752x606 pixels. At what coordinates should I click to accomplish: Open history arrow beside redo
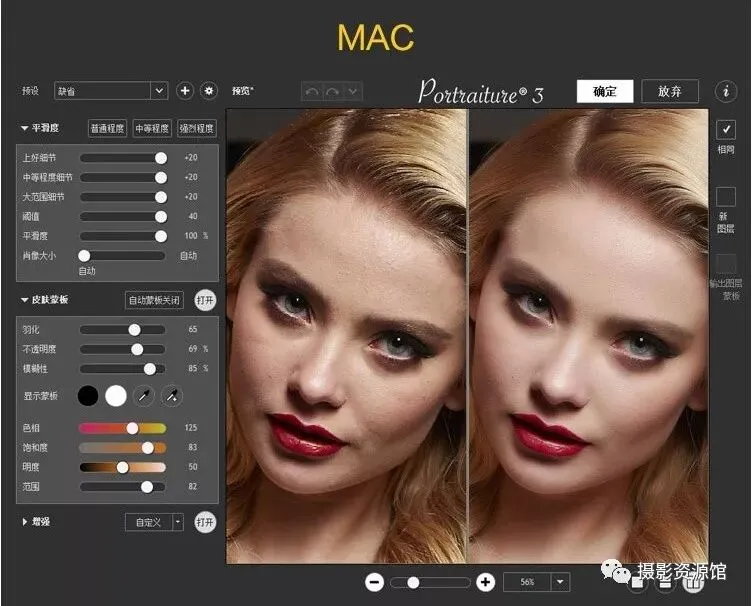tap(352, 91)
